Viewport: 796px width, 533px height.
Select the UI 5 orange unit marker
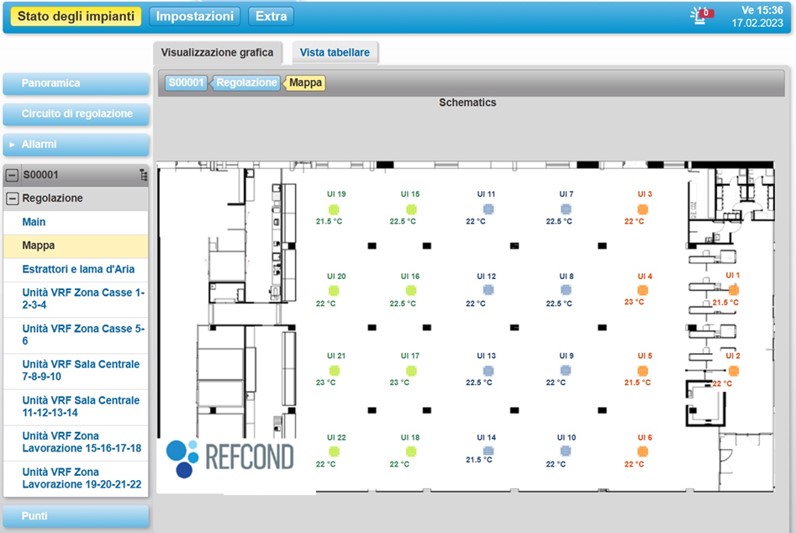643,370
